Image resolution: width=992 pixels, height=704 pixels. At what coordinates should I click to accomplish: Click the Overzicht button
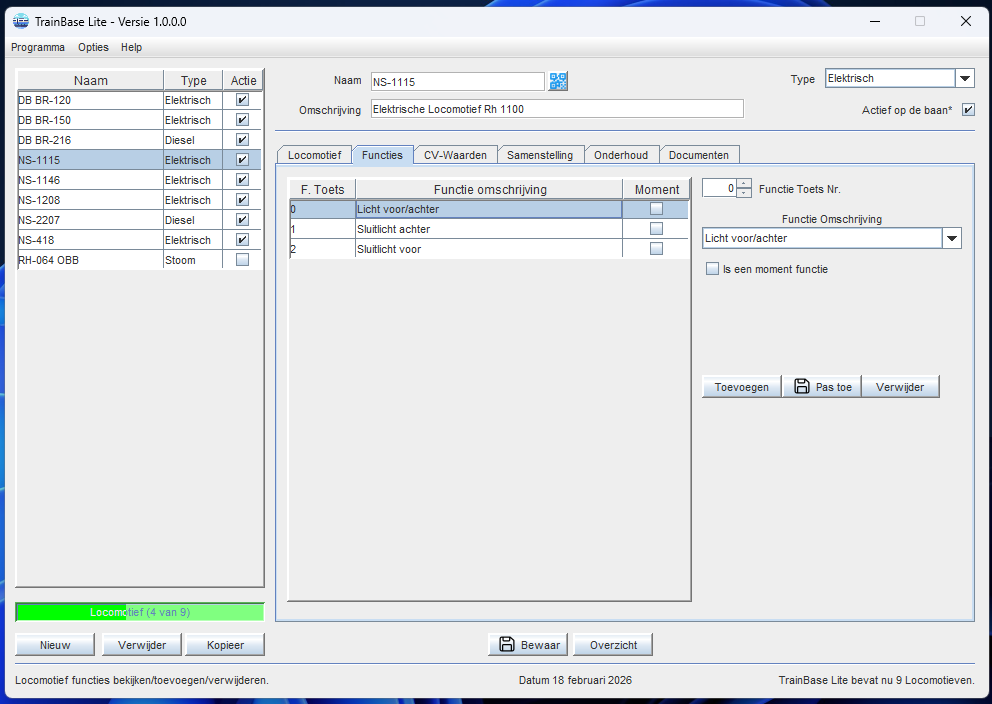(x=614, y=645)
